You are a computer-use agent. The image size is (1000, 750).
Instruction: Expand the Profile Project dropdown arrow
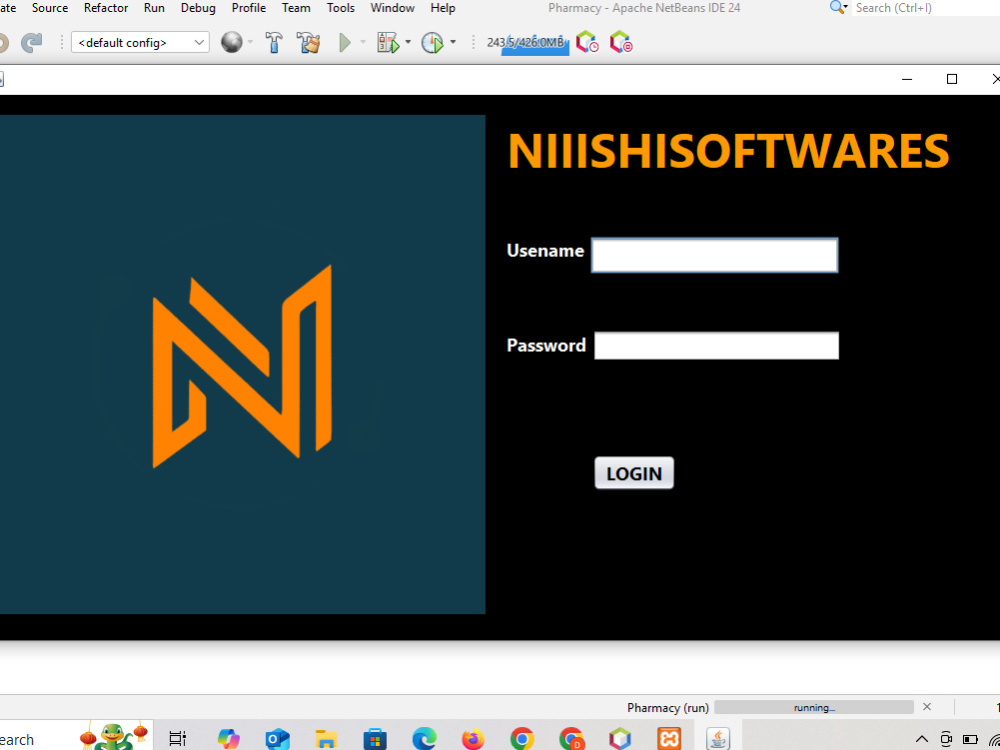pyautogui.click(x=453, y=43)
